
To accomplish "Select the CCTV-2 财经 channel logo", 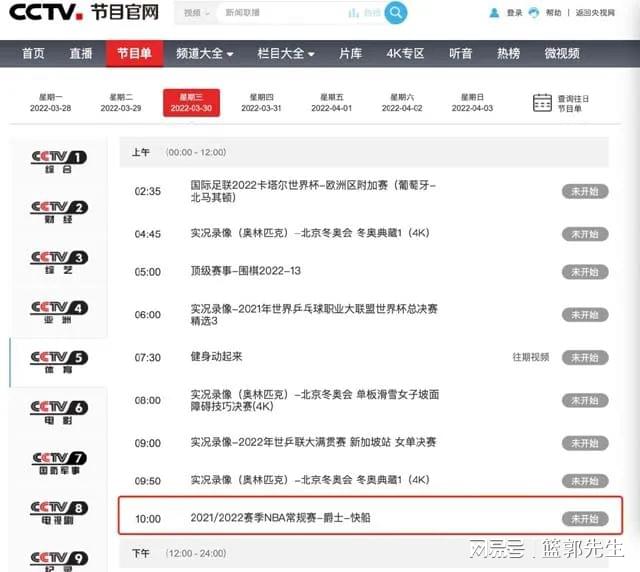I will [58, 212].
